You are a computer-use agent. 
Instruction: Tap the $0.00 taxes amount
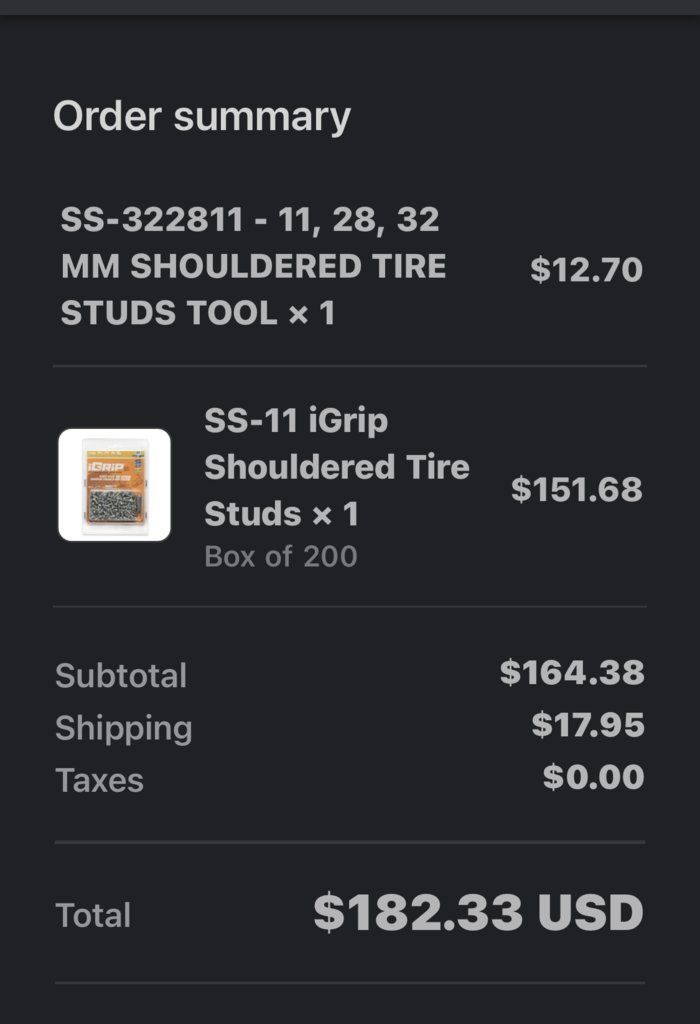click(594, 777)
